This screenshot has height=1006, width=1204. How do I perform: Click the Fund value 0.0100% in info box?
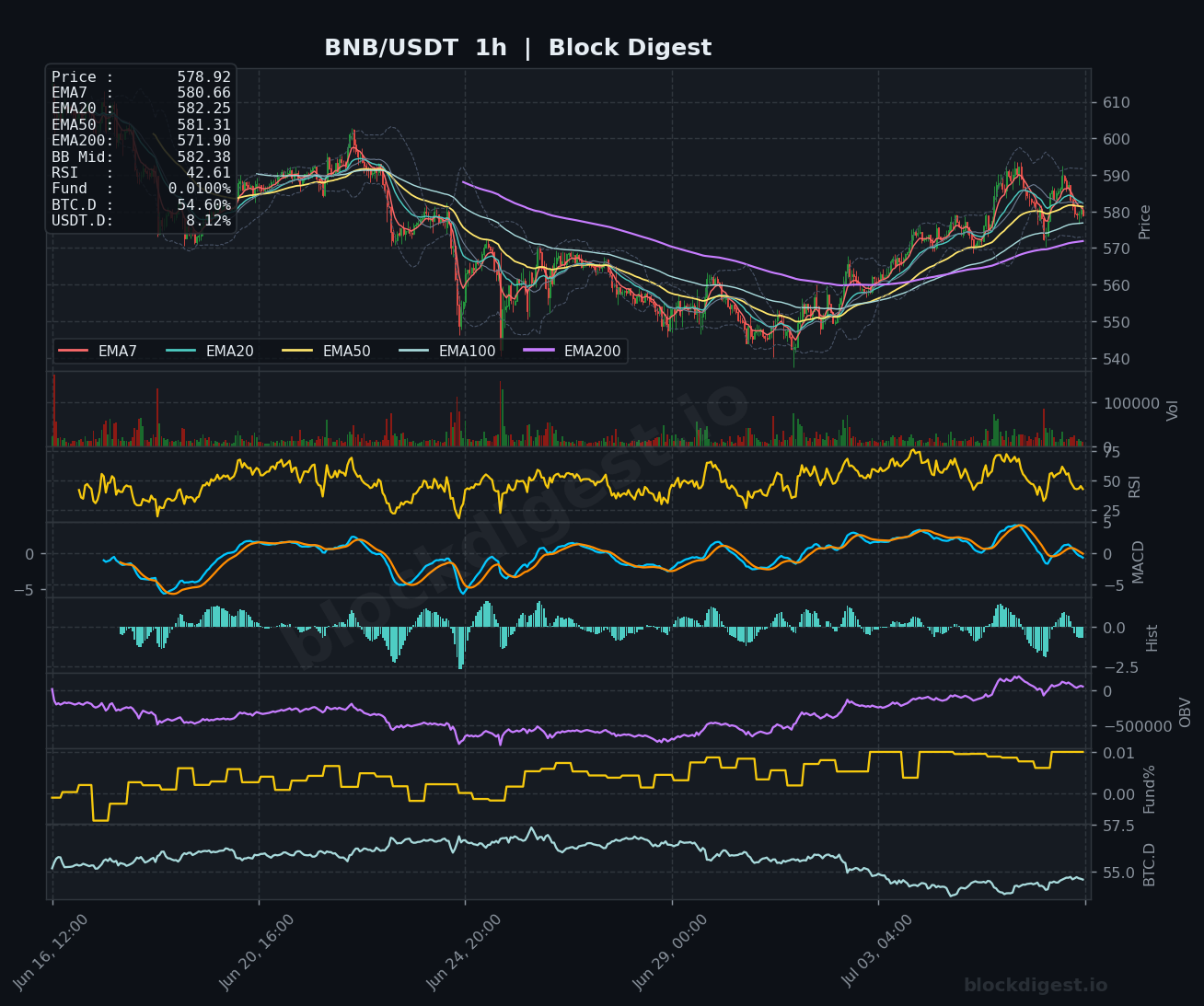pos(199,189)
